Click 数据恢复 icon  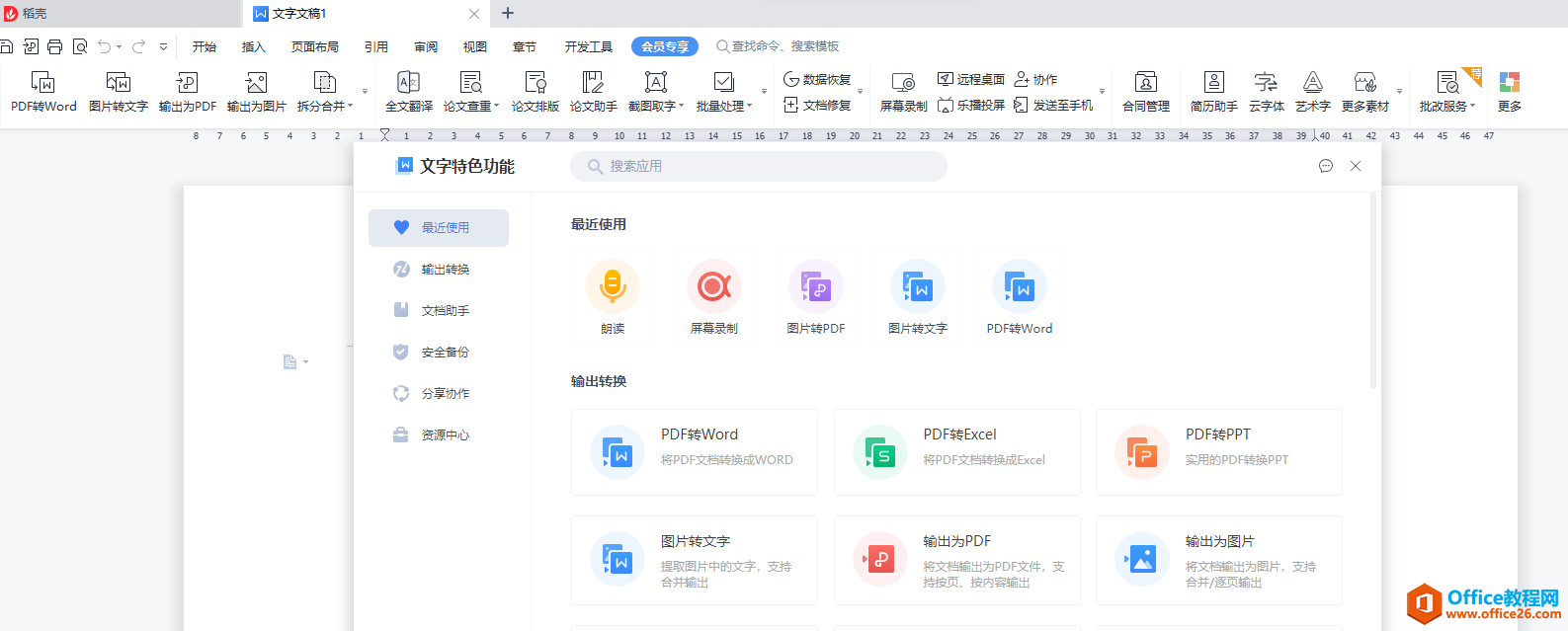817,79
